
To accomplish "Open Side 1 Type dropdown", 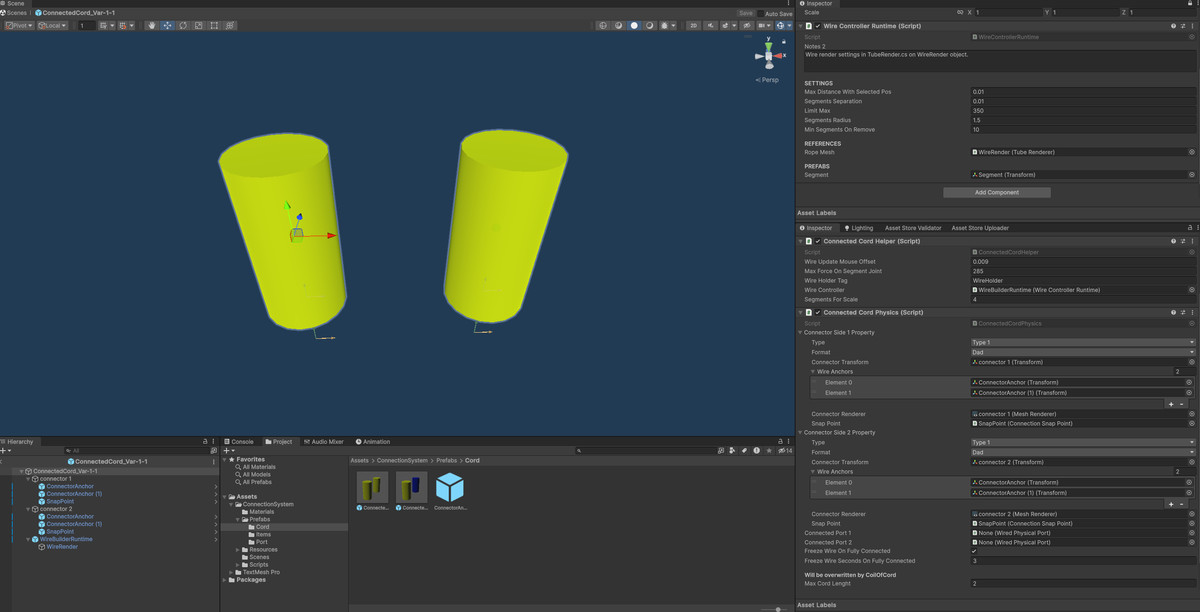I will [x=1083, y=342].
